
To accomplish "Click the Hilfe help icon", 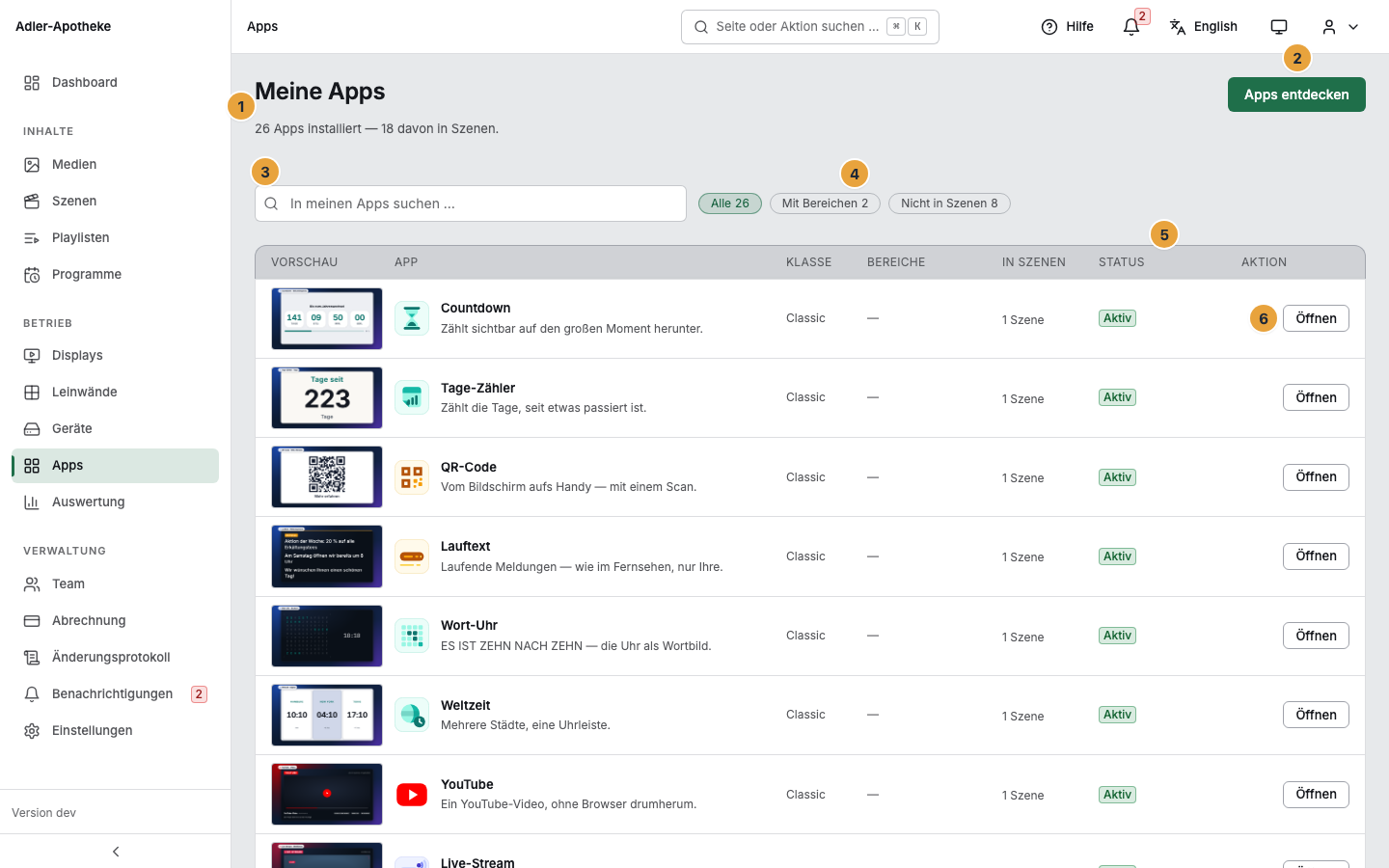I will pos(1049,27).
